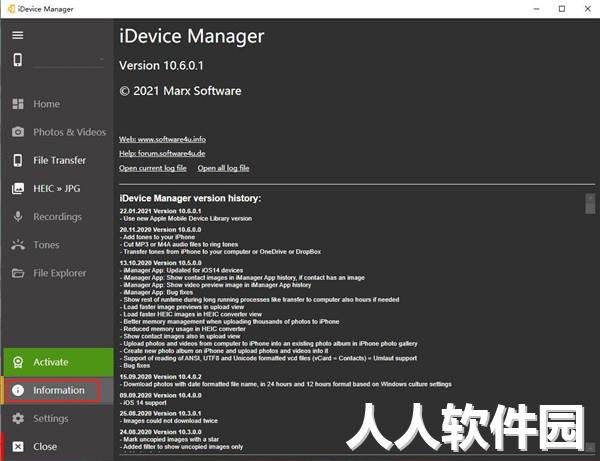
Task: Click the '24.08.2020 Version 10.3.0.0' entry
Action: (x=160, y=432)
